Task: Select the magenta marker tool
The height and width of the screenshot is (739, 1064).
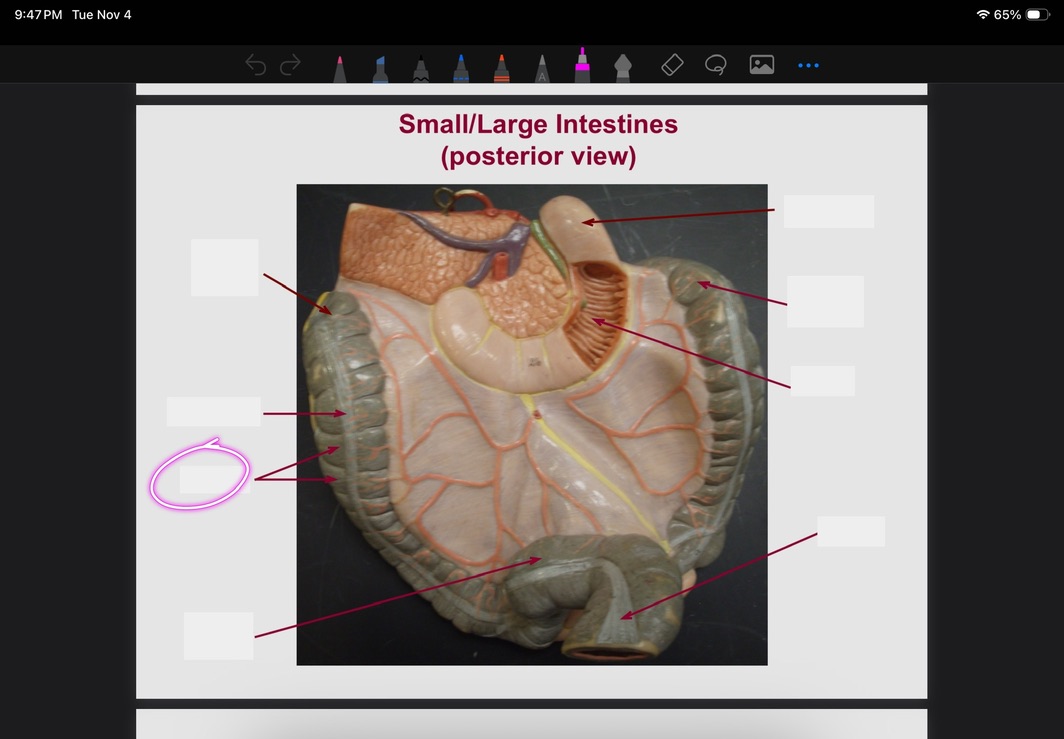Action: [582, 64]
